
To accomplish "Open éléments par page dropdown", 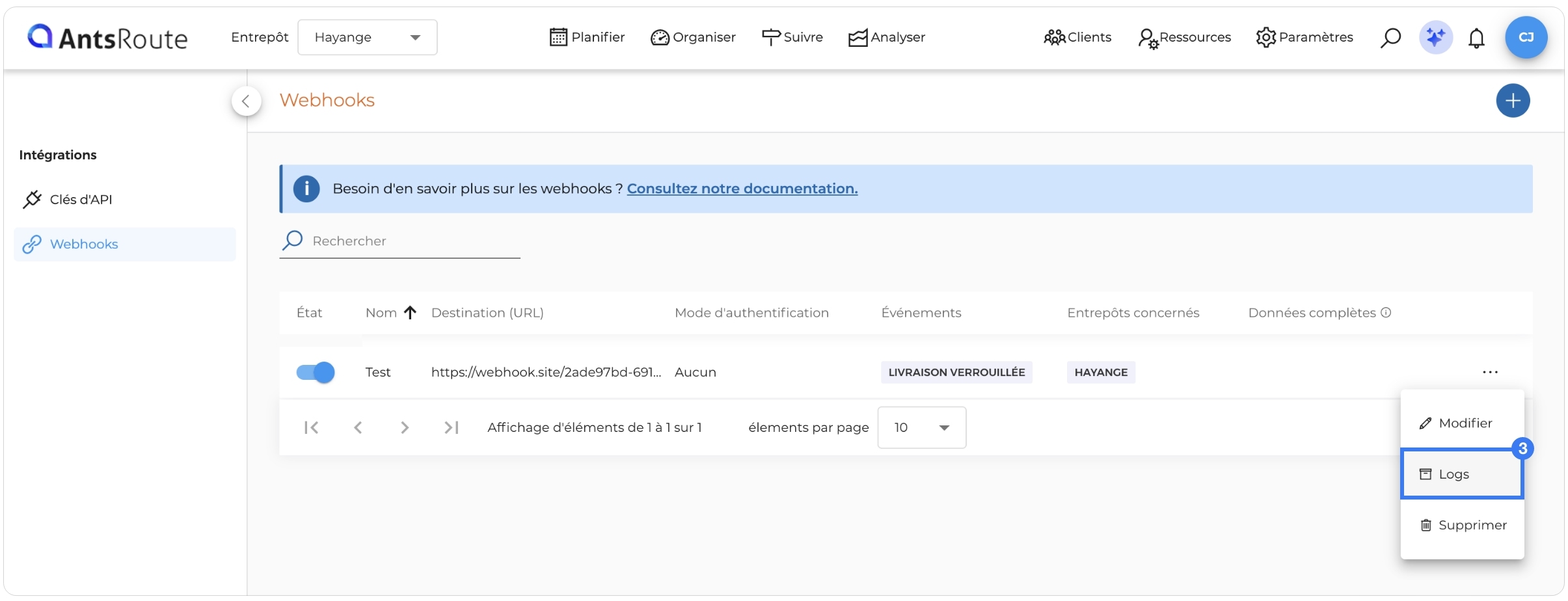I will click(921, 427).
